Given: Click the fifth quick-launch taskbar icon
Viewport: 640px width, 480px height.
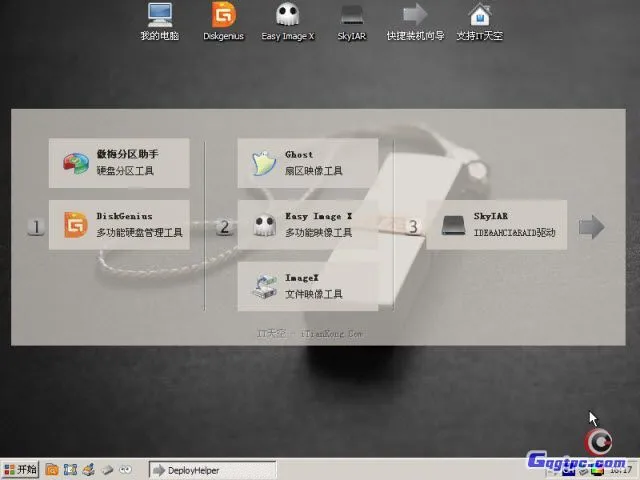Looking at the screenshot, I should point(125,470).
